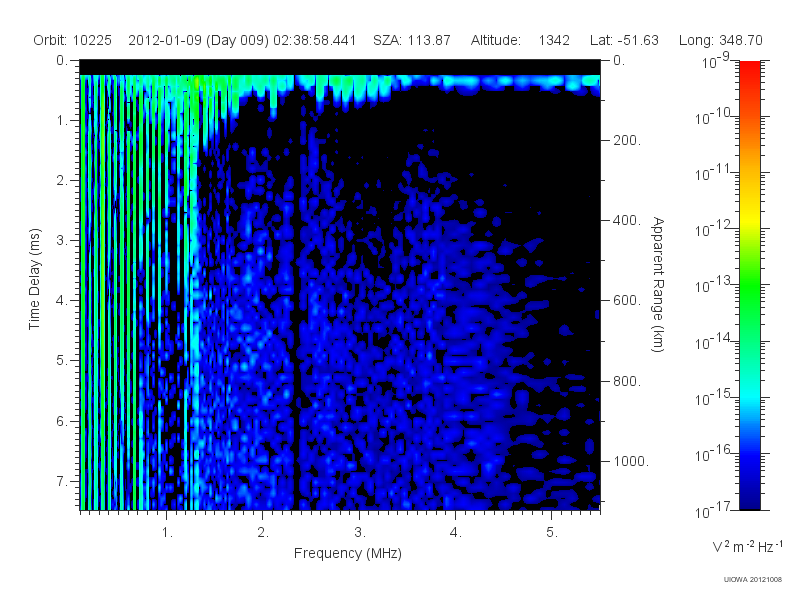This screenshot has height=600, width=800.
Task: Click the Orbit: 10225 header label
Action: 72,40
